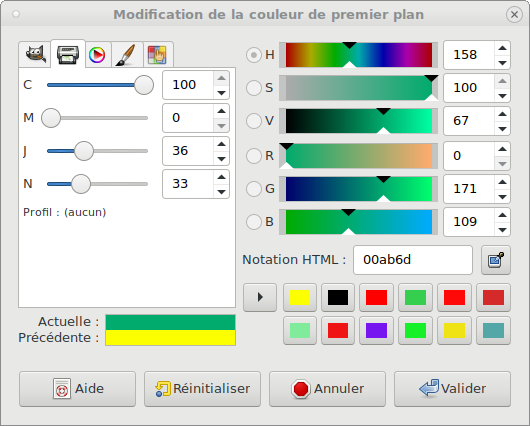
Task: Select the B blue radio button
Action: pyautogui.click(x=254, y=222)
